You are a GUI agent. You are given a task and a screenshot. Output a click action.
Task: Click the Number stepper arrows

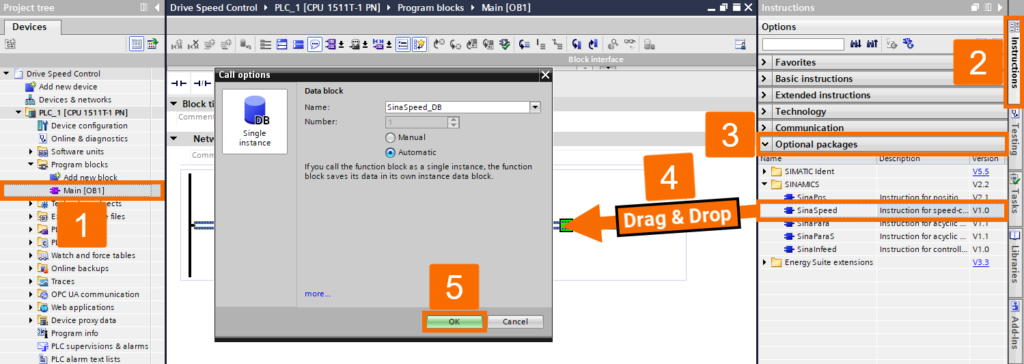(453, 122)
